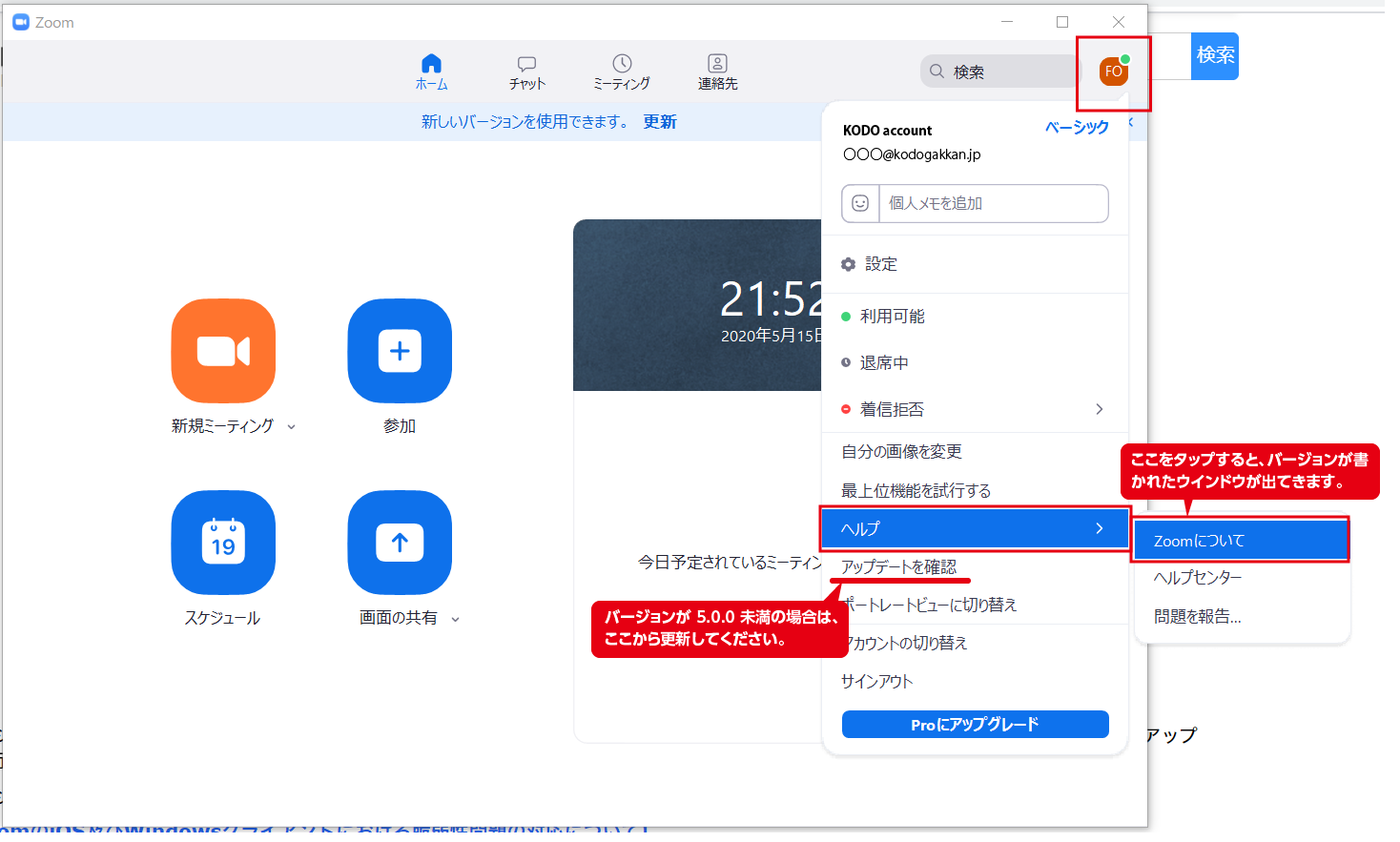This screenshot has width=1400, height=842.
Task: Open 設定 from profile menu
Action: tap(975, 264)
